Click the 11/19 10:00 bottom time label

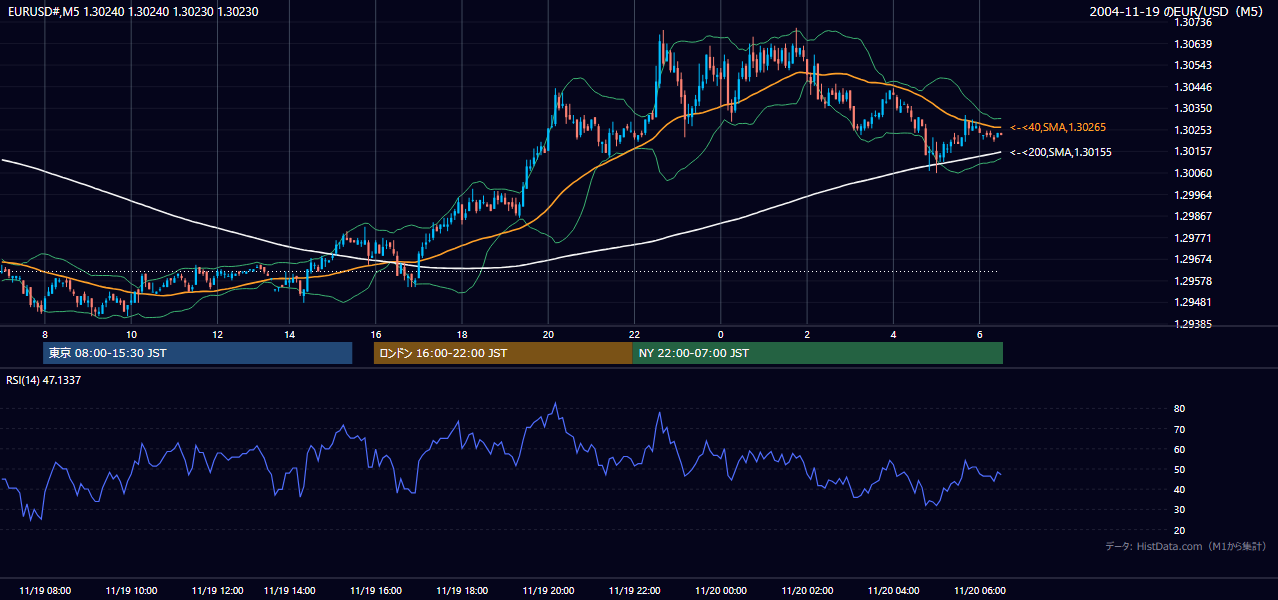coord(131,590)
